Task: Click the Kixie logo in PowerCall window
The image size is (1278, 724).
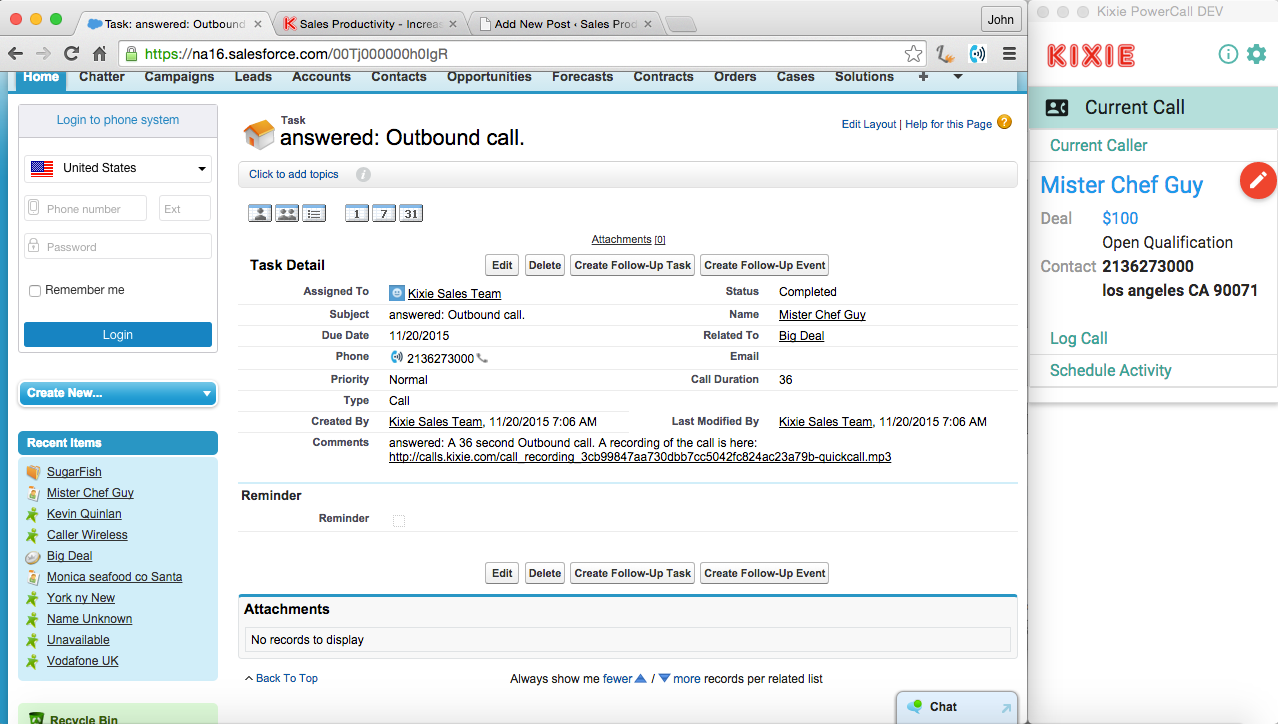Action: pyautogui.click(x=1090, y=55)
